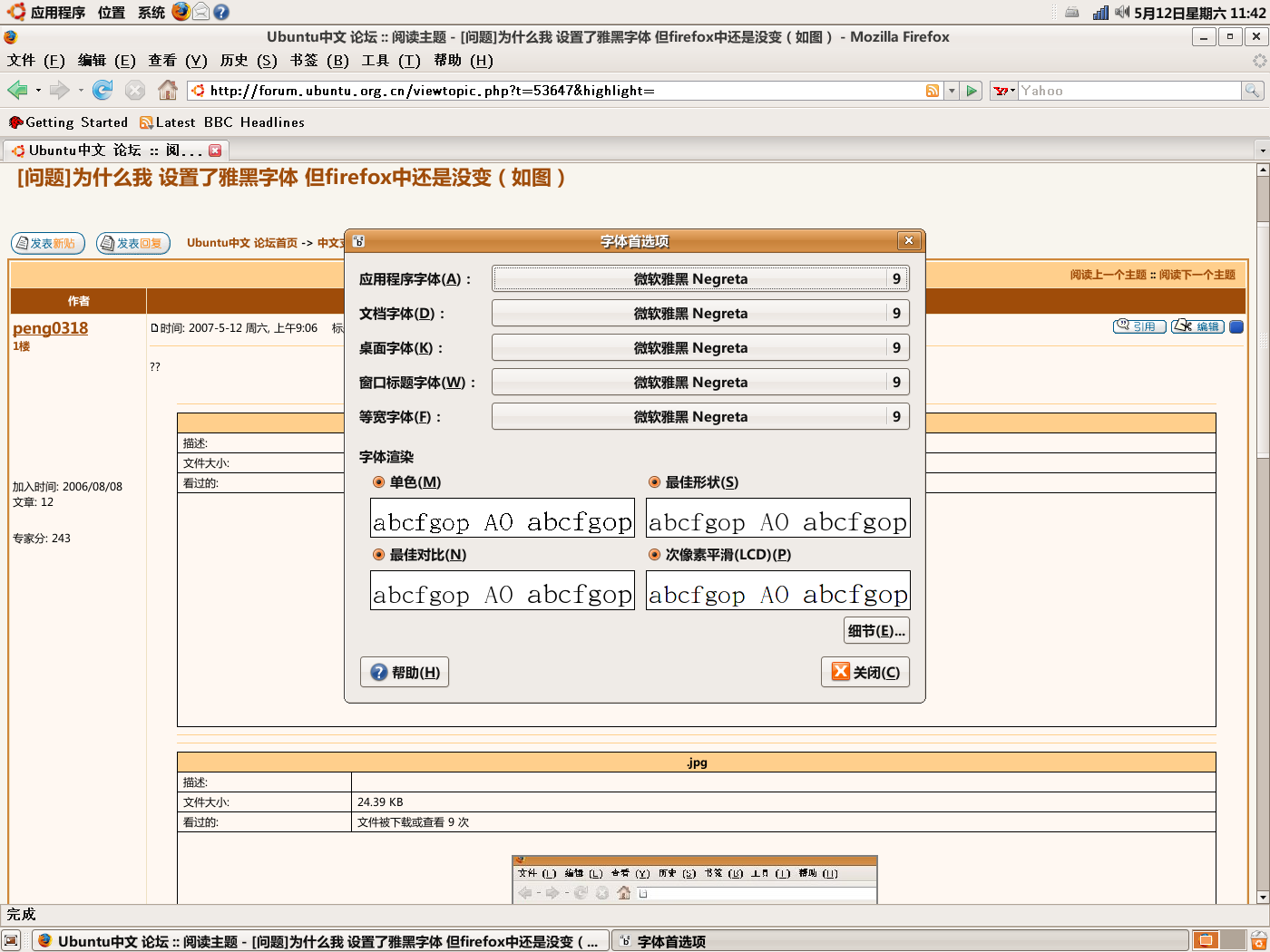Click the green Go arrow button

click(972, 91)
